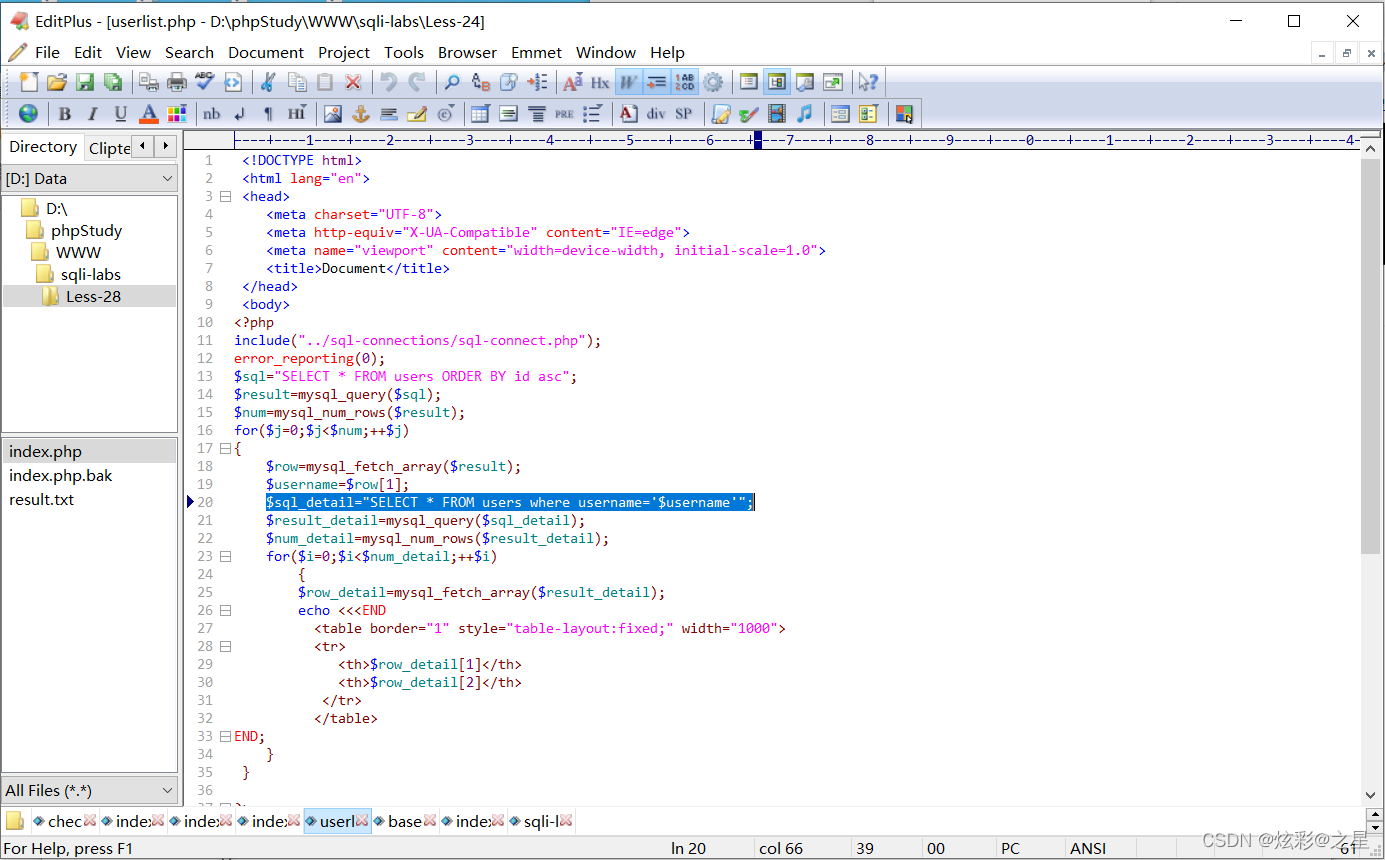Collapse the code block at line 17
Screen dimensions: 1385x860
(225, 448)
